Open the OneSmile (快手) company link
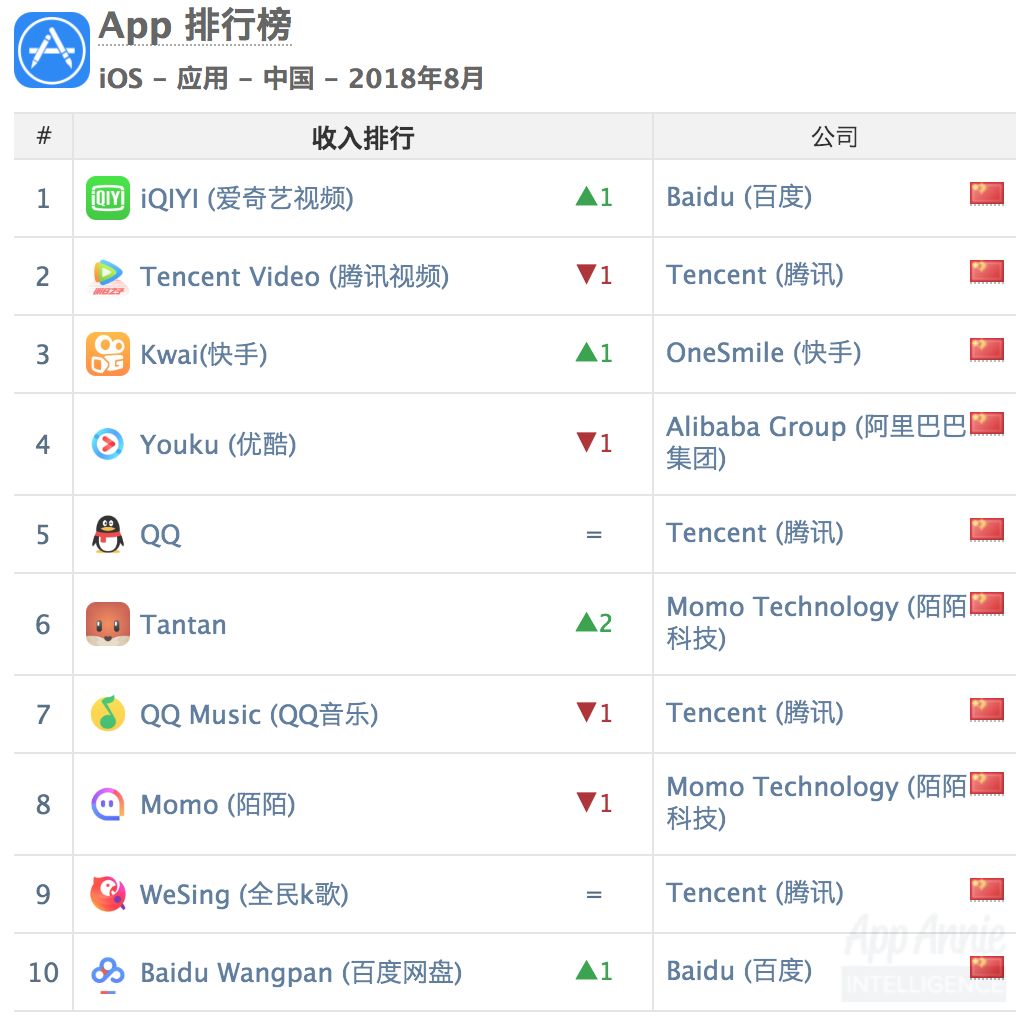Image resolution: width=1028 pixels, height=1028 pixels. (763, 353)
